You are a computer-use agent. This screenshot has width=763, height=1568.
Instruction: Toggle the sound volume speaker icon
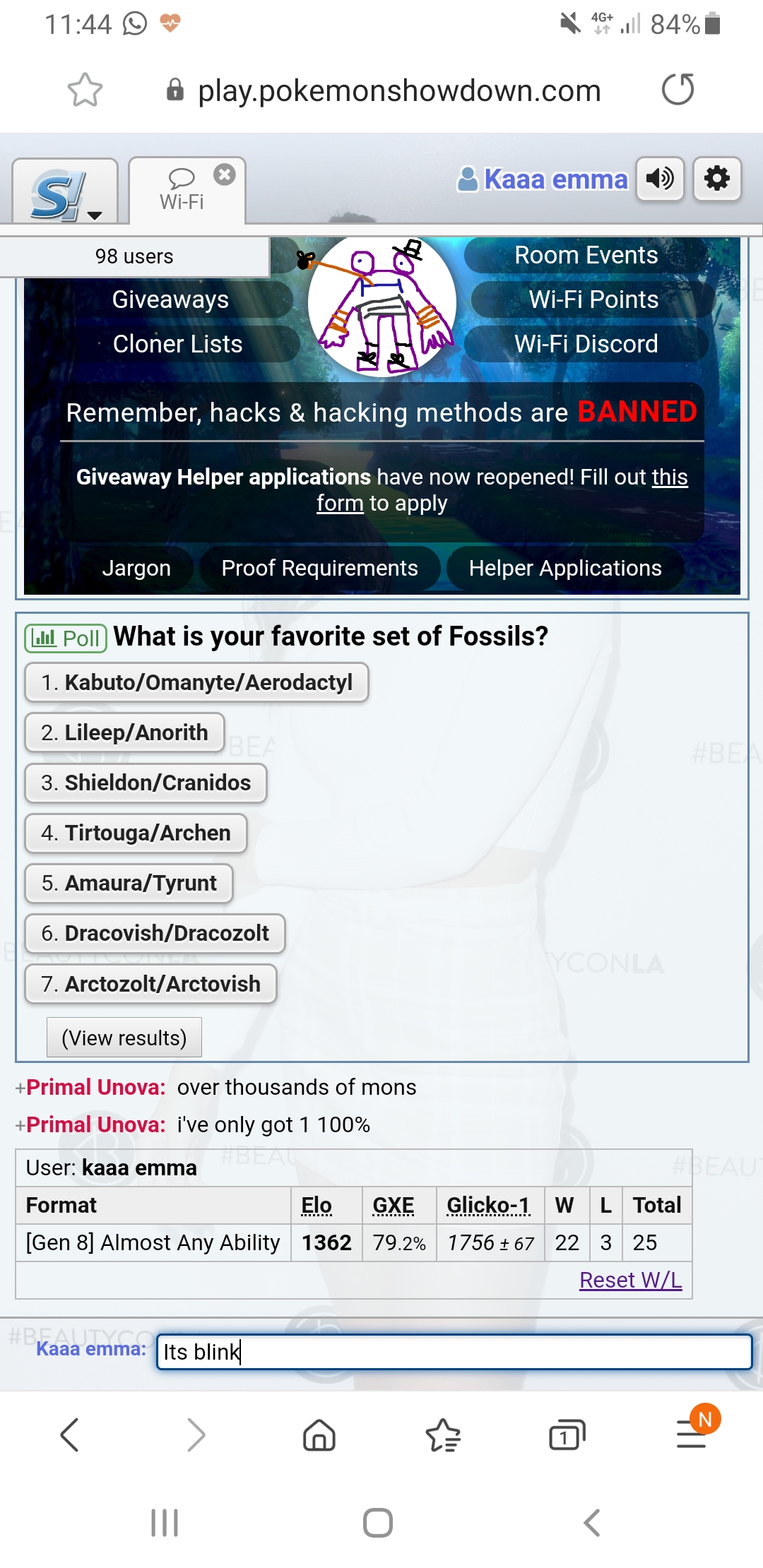pos(660,179)
